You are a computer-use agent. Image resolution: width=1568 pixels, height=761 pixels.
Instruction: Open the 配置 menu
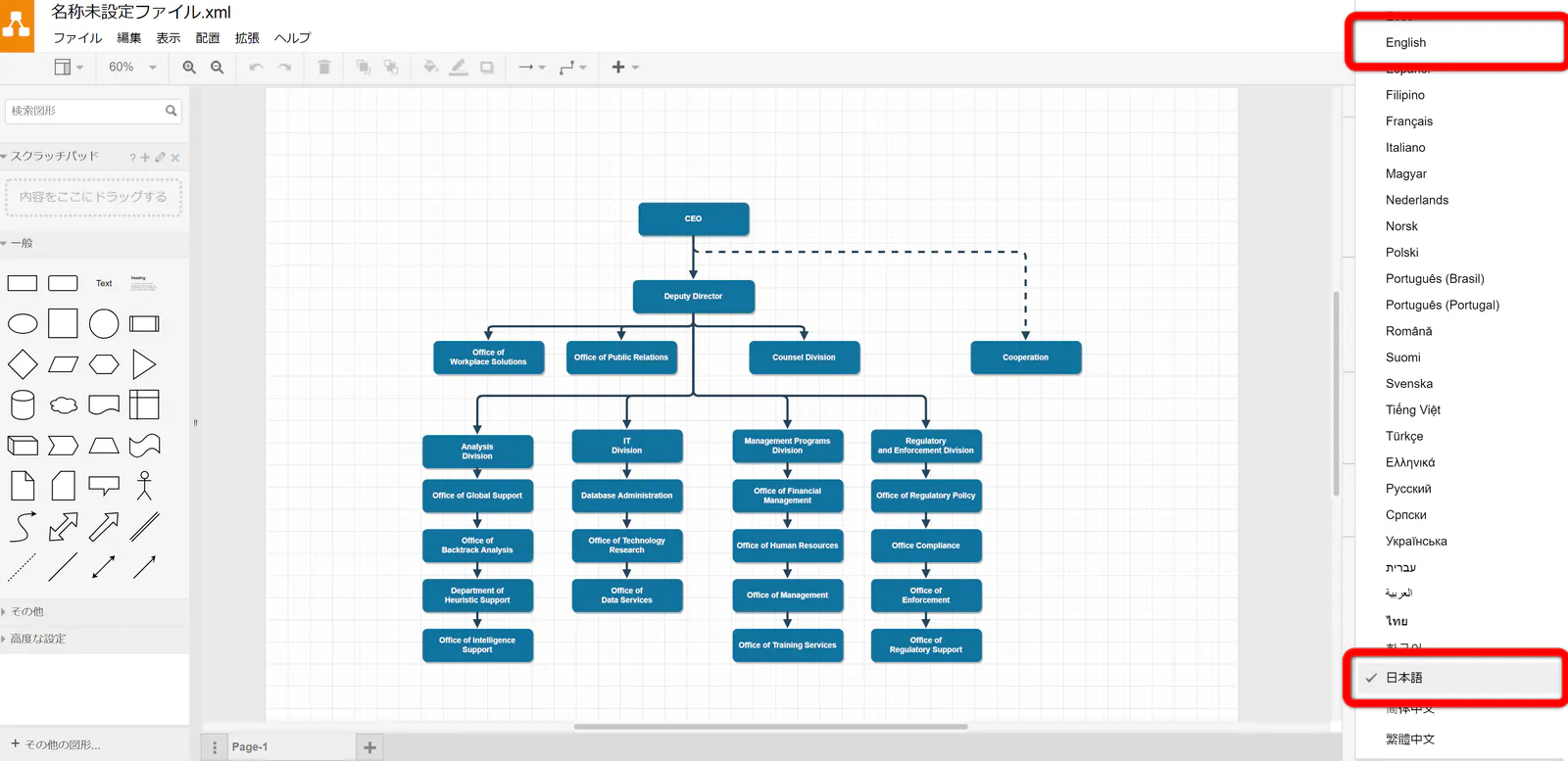point(208,38)
